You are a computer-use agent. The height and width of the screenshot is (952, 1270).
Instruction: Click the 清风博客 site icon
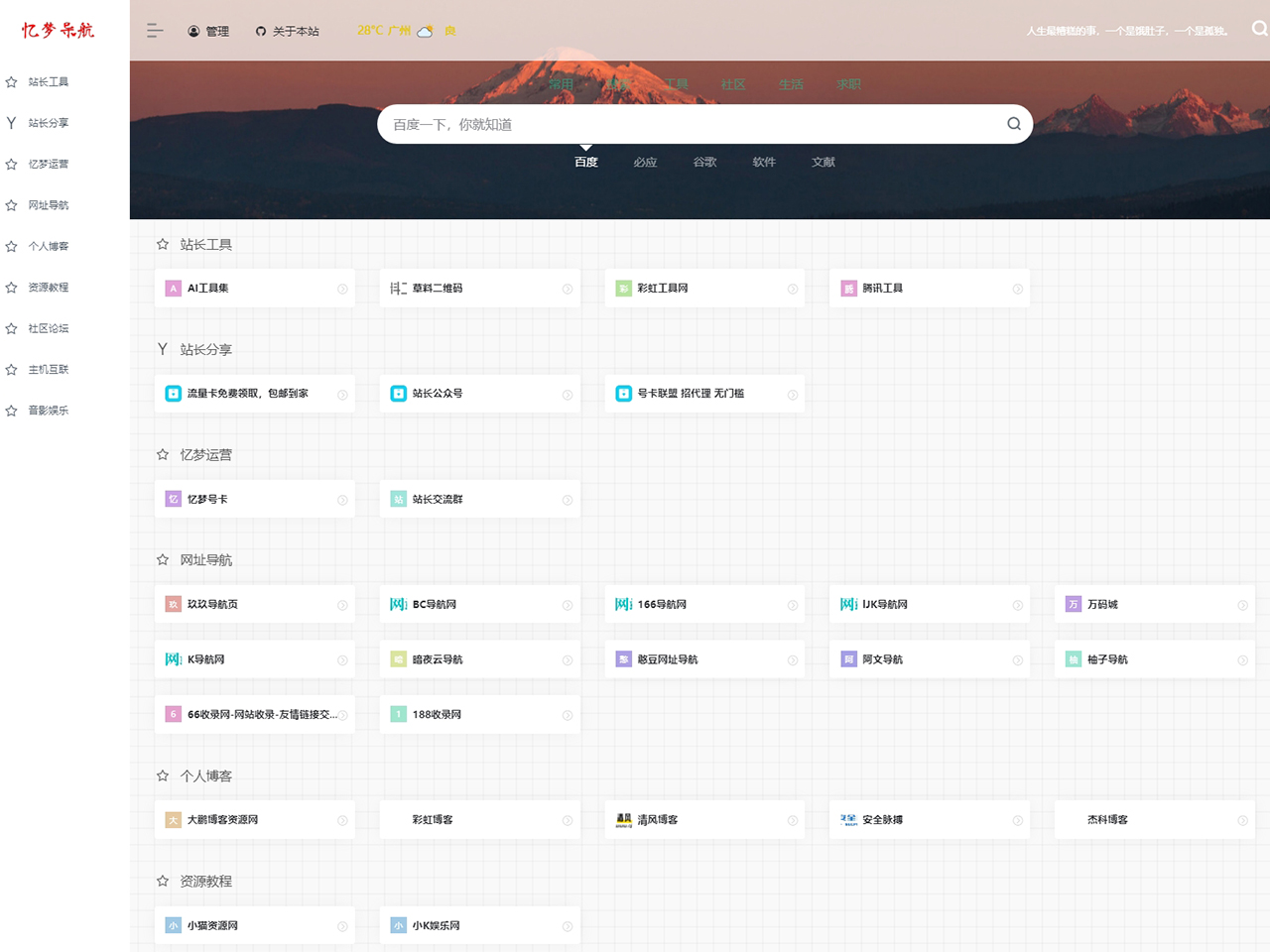tap(623, 820)
